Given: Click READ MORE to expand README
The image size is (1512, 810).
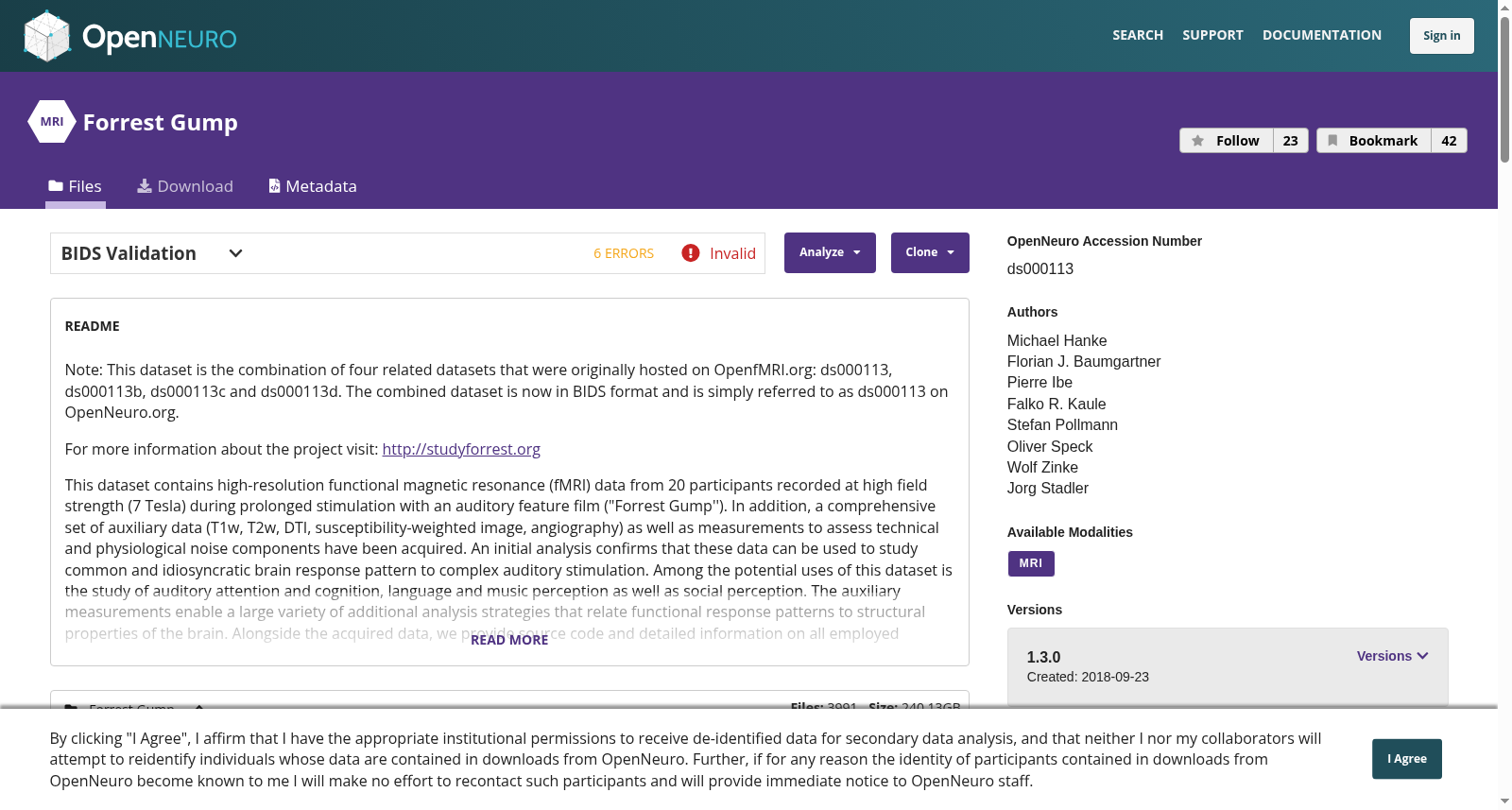Looking at the screenshot, I should click(x=509, y=640).
